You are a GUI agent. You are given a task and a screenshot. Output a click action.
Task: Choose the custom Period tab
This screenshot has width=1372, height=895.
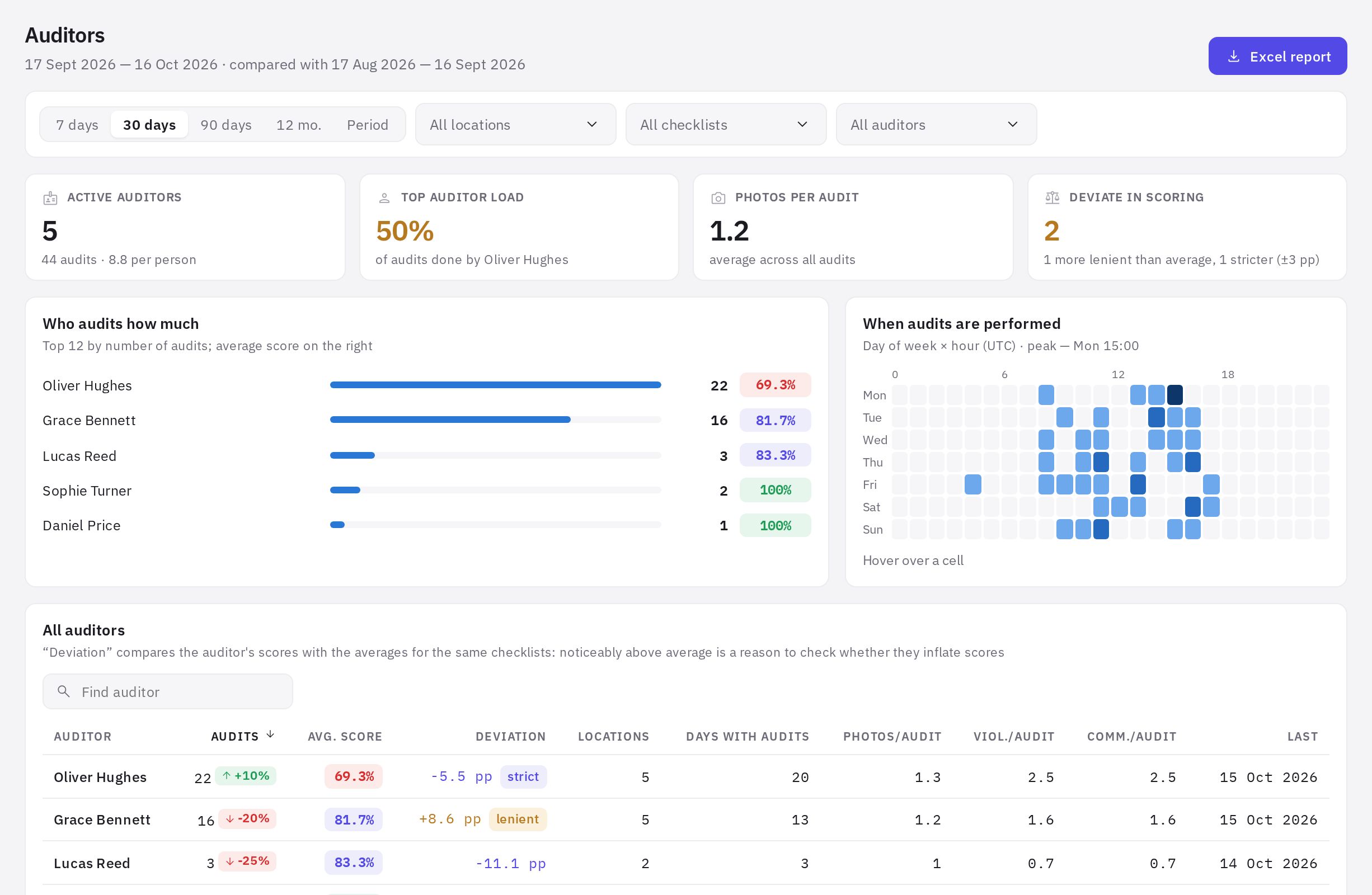click(x=367, y=125)
